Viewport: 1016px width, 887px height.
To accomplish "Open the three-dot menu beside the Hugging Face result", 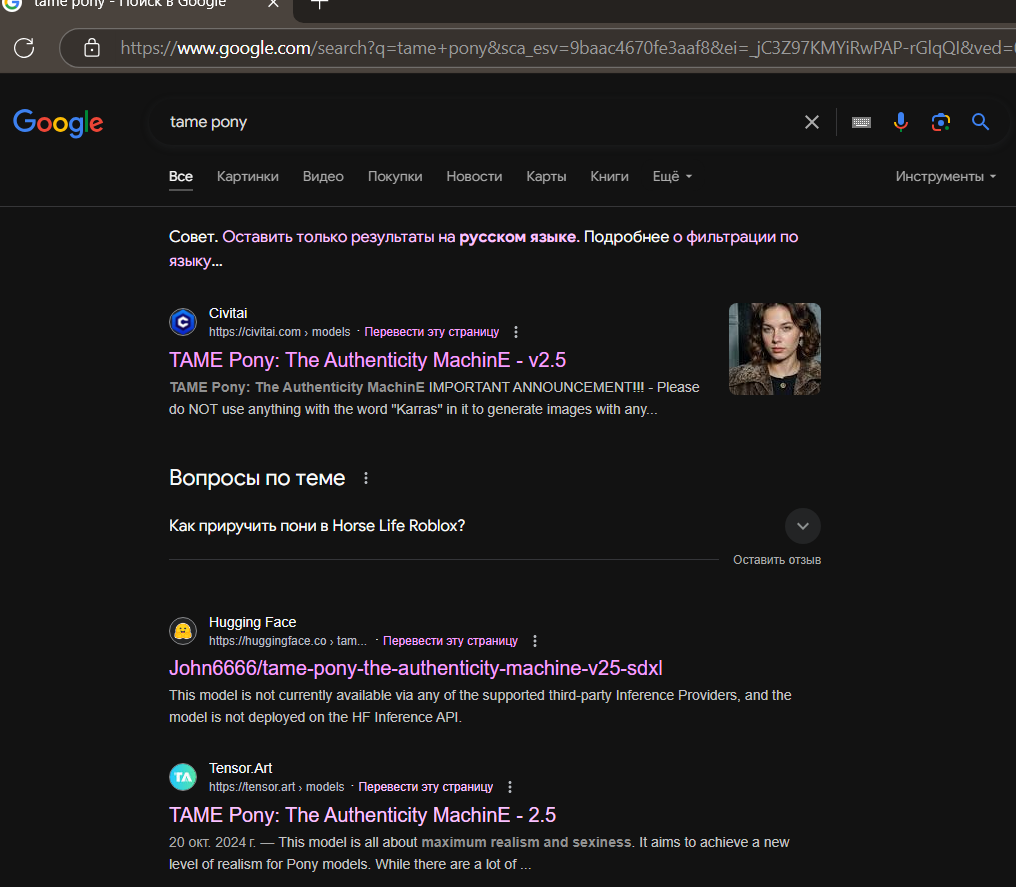I will point(535,641).
